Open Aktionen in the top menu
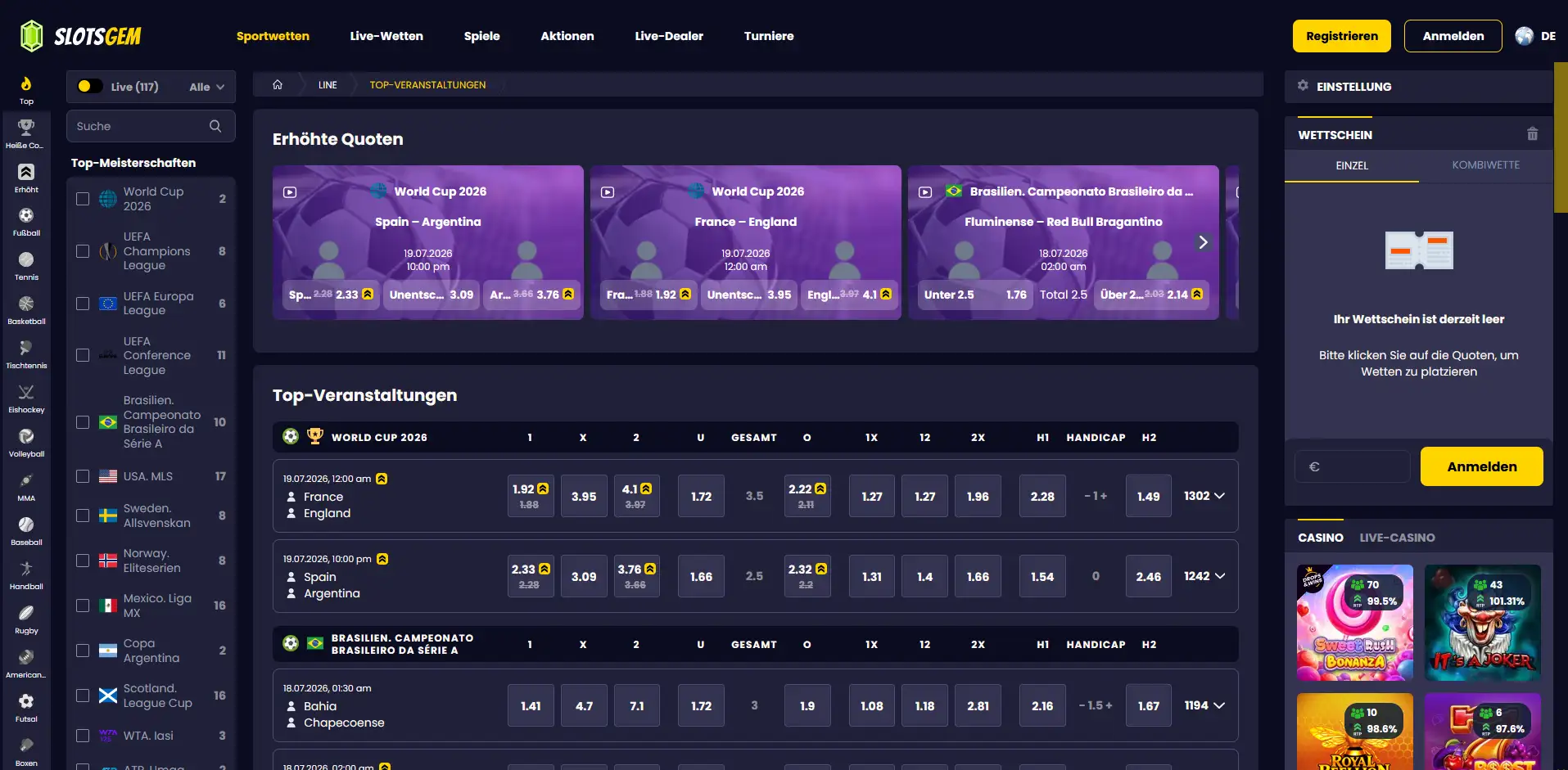This screenshot has height=770, width=1568. pos(567,36)
